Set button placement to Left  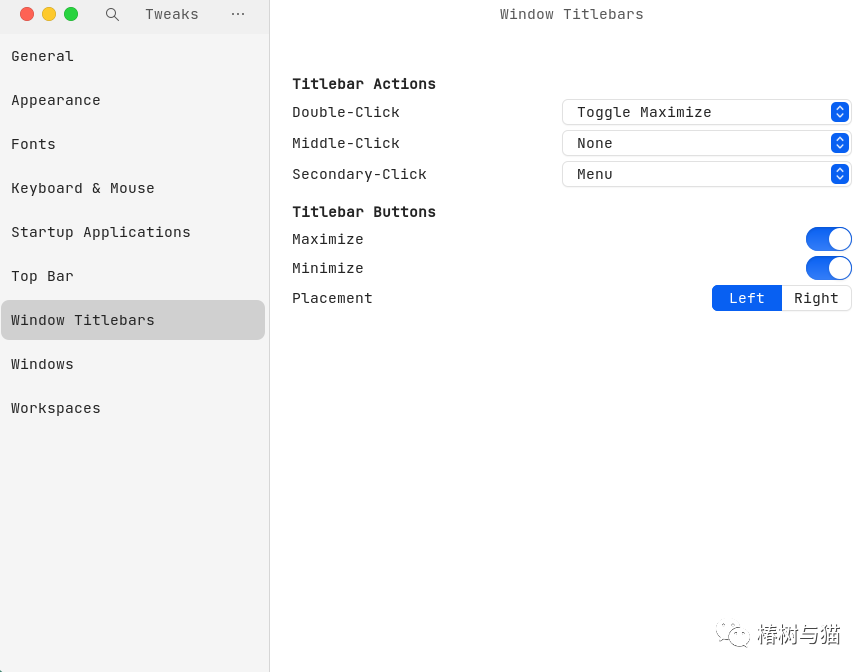click(x=747, y=298)
